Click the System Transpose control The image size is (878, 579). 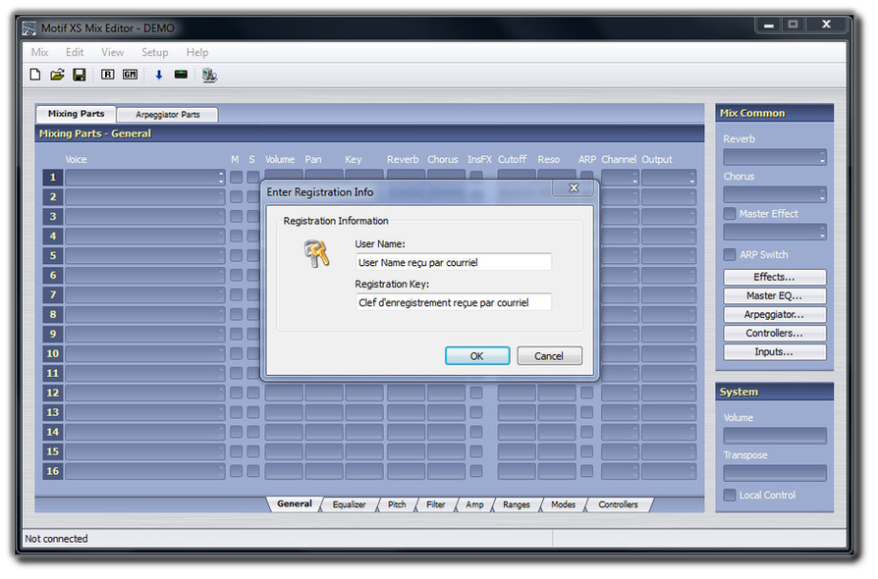pyautogui.click(x=775, y=473)
